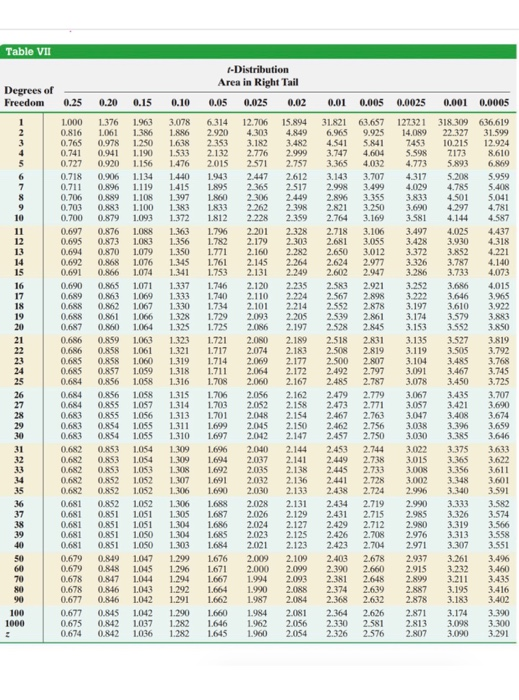Screen dimensions: 519x700
Task: Click value 0.688 in row 18
Action: (x=71, y=306)
